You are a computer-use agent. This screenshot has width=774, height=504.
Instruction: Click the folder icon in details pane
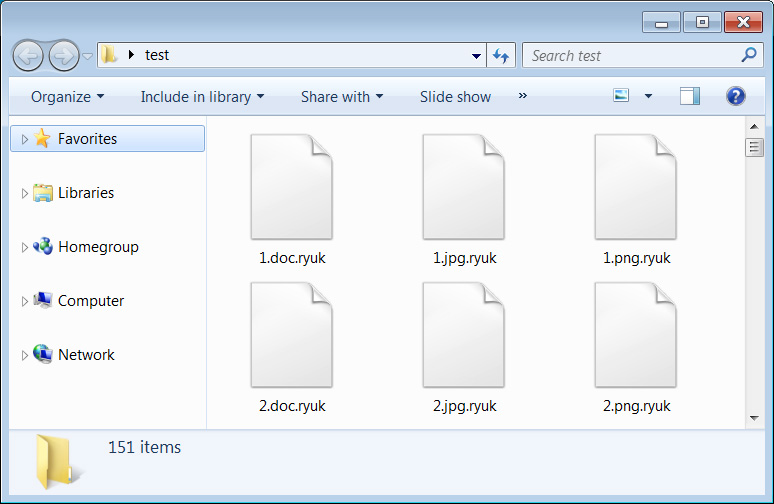point(58,462)
